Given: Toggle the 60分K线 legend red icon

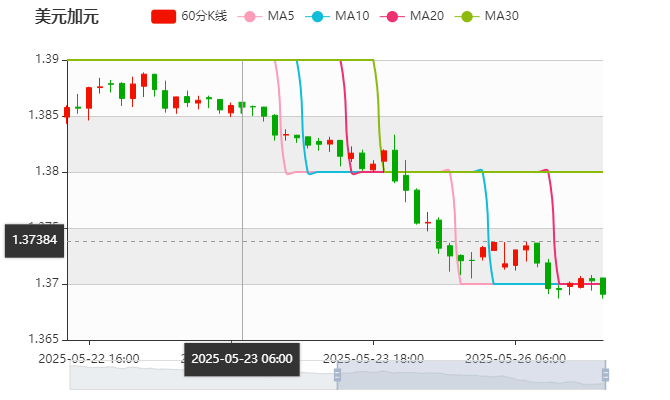Looking at the screenshot, I should click(164, 17).
